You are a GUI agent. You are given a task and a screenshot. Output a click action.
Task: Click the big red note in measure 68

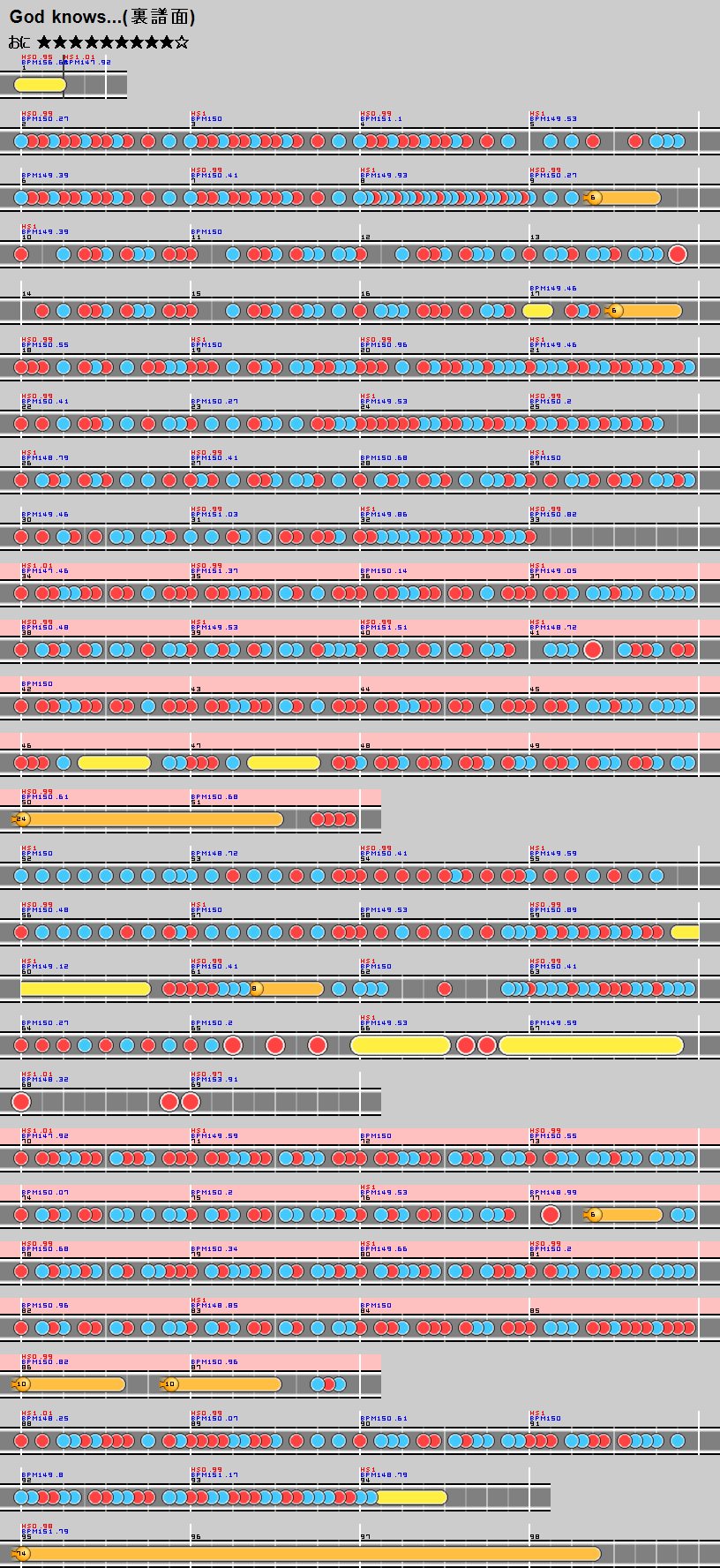coord(21,1102)
